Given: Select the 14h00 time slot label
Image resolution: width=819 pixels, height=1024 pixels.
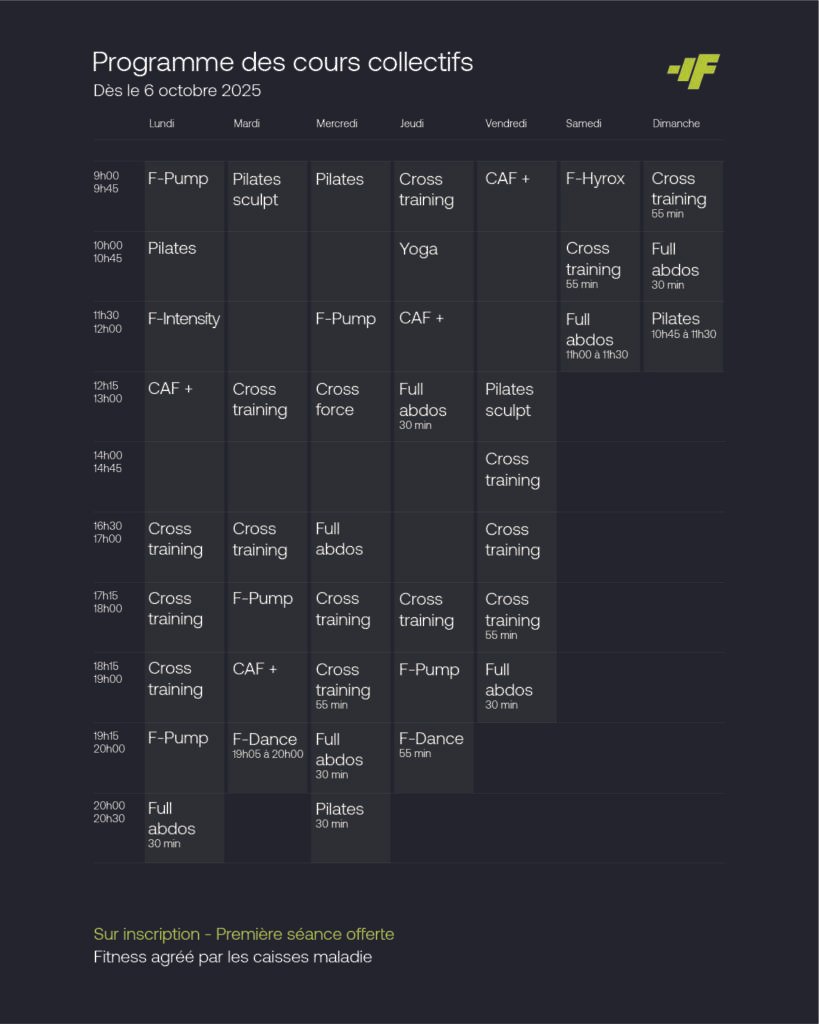Looking at the screenshot, I should 108,461.
